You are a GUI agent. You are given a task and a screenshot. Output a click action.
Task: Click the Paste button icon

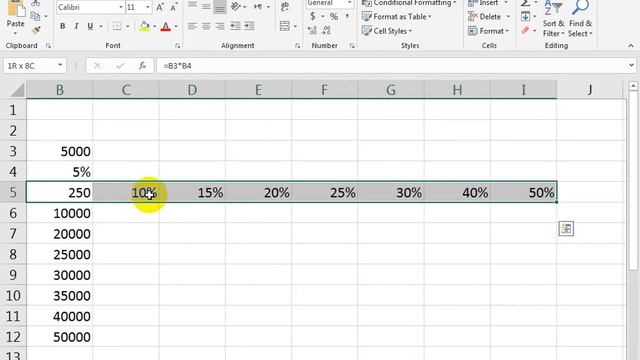pyautogui.click(x=16, y=8)
